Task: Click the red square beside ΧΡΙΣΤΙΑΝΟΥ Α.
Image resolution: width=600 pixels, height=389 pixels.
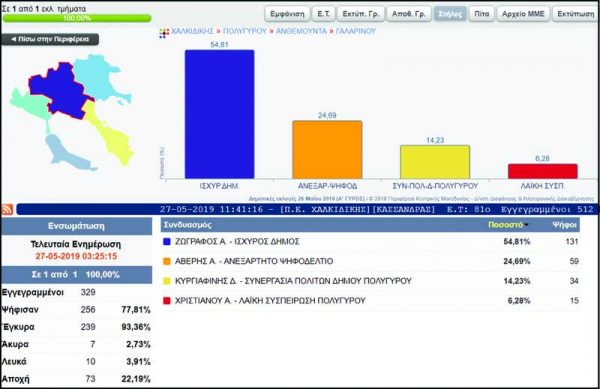Action: 166,301
